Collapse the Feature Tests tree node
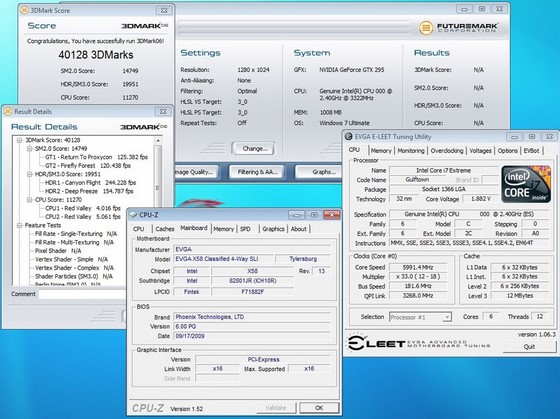The height and width of the screenshot is (419, 560). [x=20, y=225]
